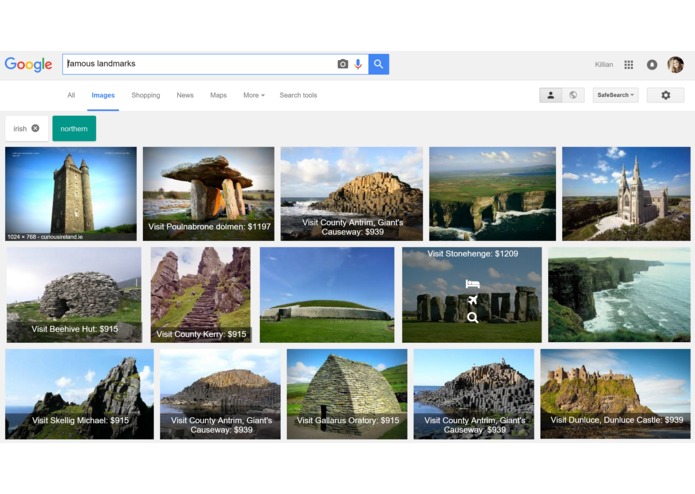Open the Gallarus Oratory $915 image
695x494 pixels.
tap(347, 394)
